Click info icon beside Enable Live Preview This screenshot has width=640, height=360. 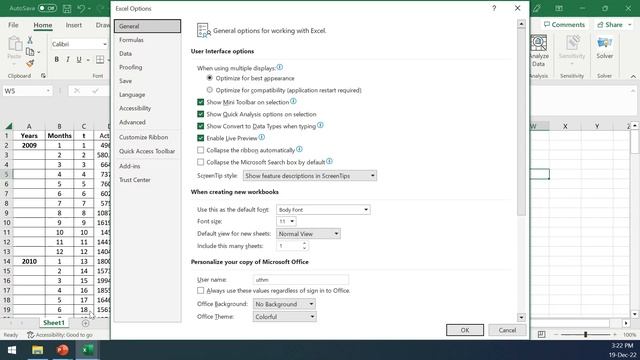pyautogui.click(x=262, y=138)
